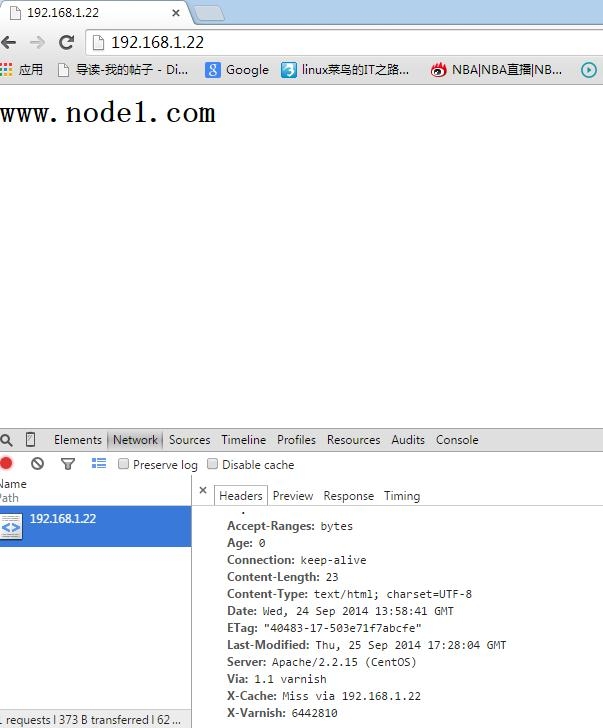The width and height of the screenshot is (603, 728).
Task: Enable the Preserve log checkbox
Action: coord(123,464)
